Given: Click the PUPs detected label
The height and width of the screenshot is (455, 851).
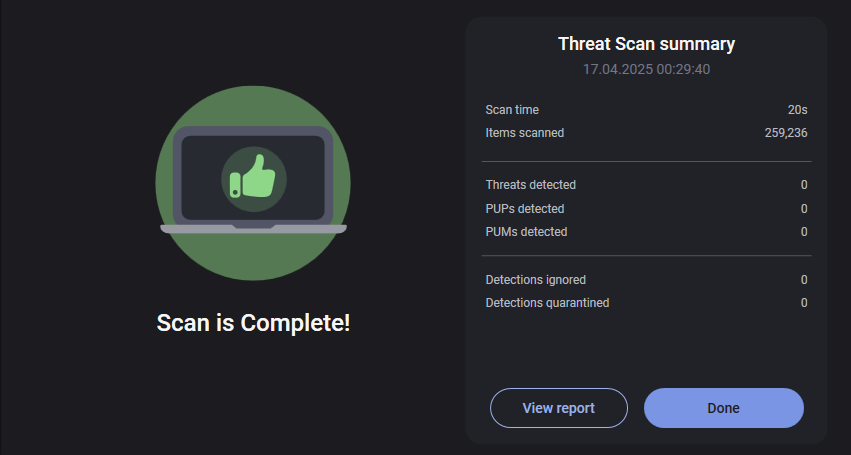Looking at the screenshot, I should click(x=525, y=209).
